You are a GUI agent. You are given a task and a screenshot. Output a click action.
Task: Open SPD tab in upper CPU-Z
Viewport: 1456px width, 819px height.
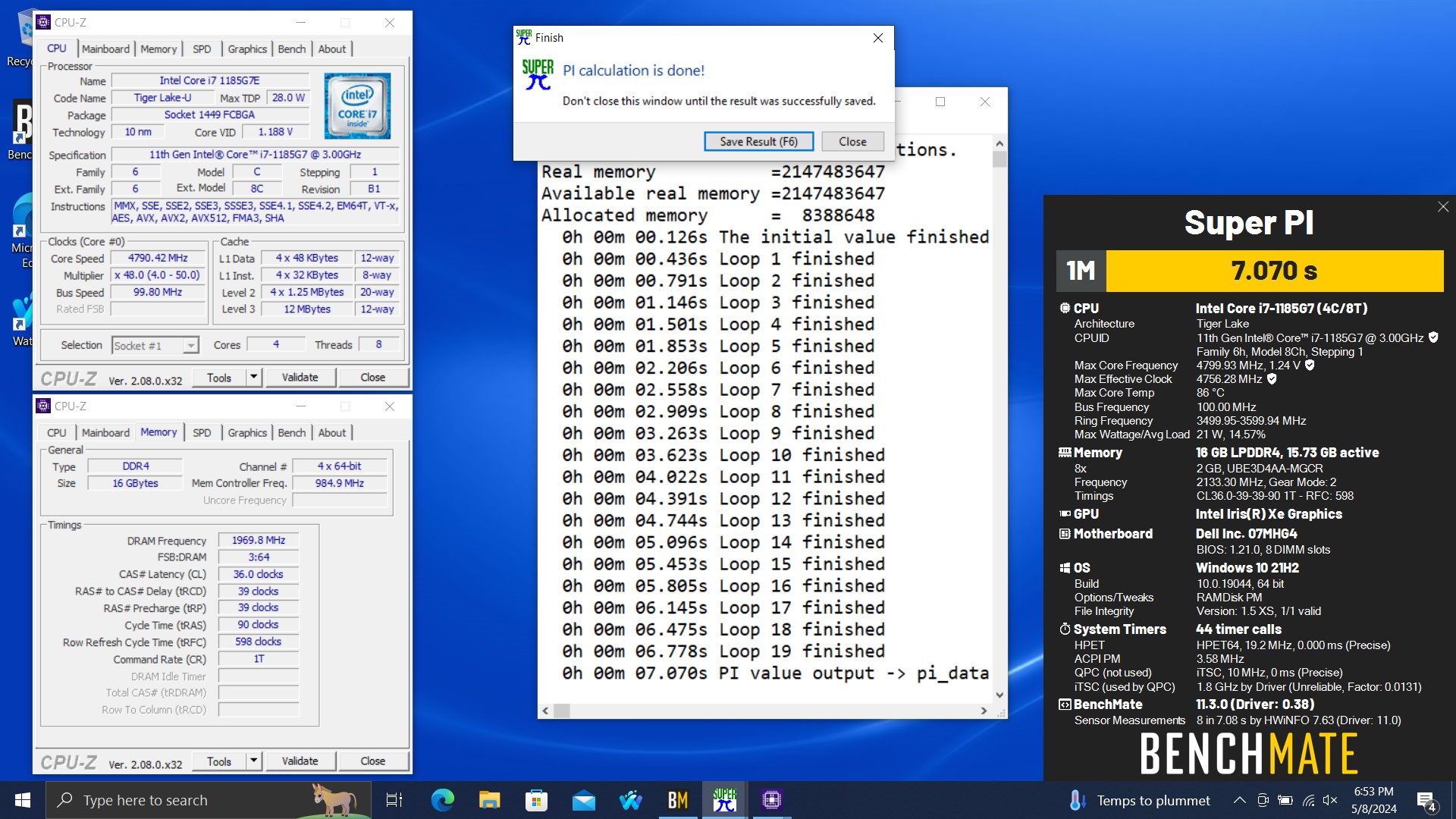(x=202, y=49)
